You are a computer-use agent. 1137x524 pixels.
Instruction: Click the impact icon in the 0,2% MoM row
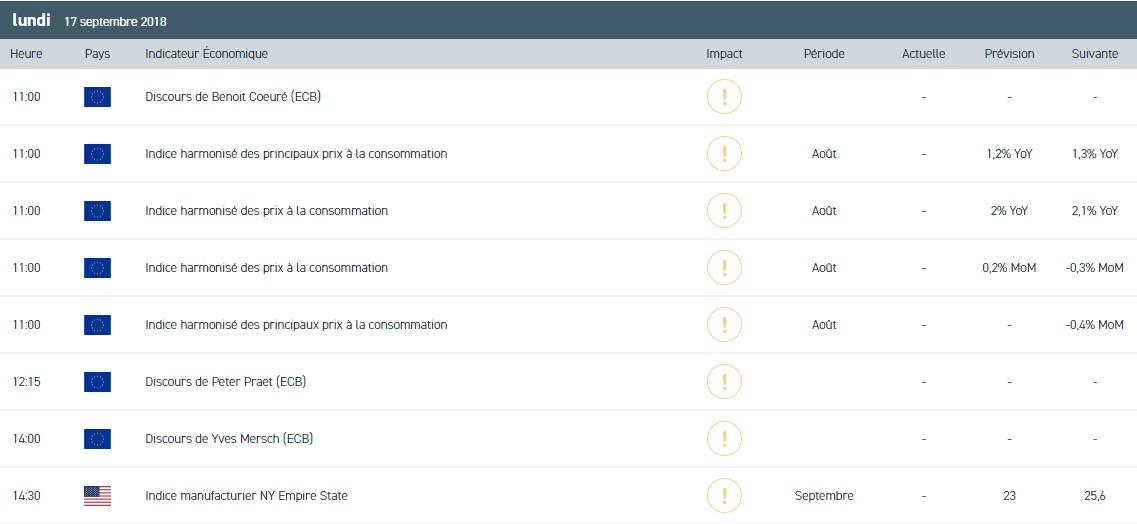coord(723,268)
